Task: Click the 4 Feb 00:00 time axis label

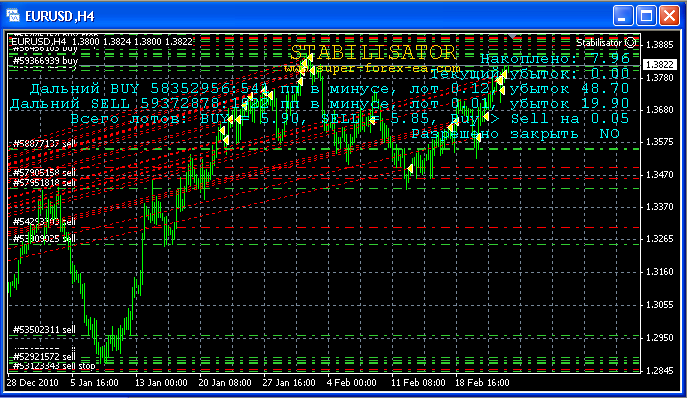Action: coord(351,383)
